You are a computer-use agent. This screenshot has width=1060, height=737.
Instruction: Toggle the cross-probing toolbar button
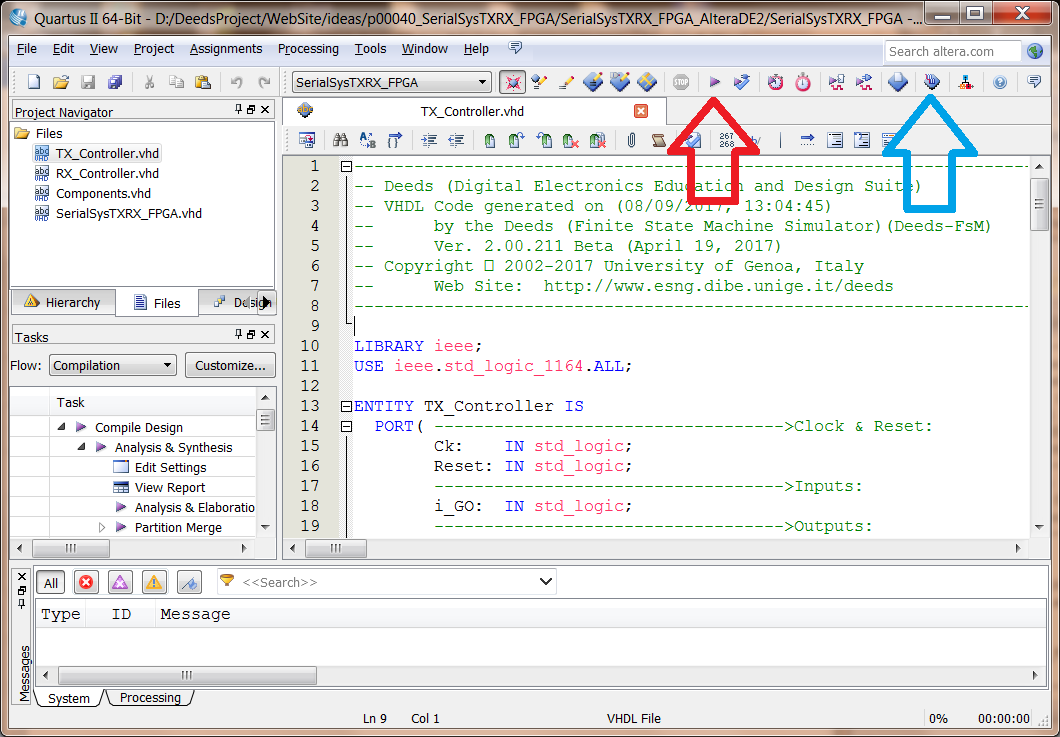coord(513,82)
